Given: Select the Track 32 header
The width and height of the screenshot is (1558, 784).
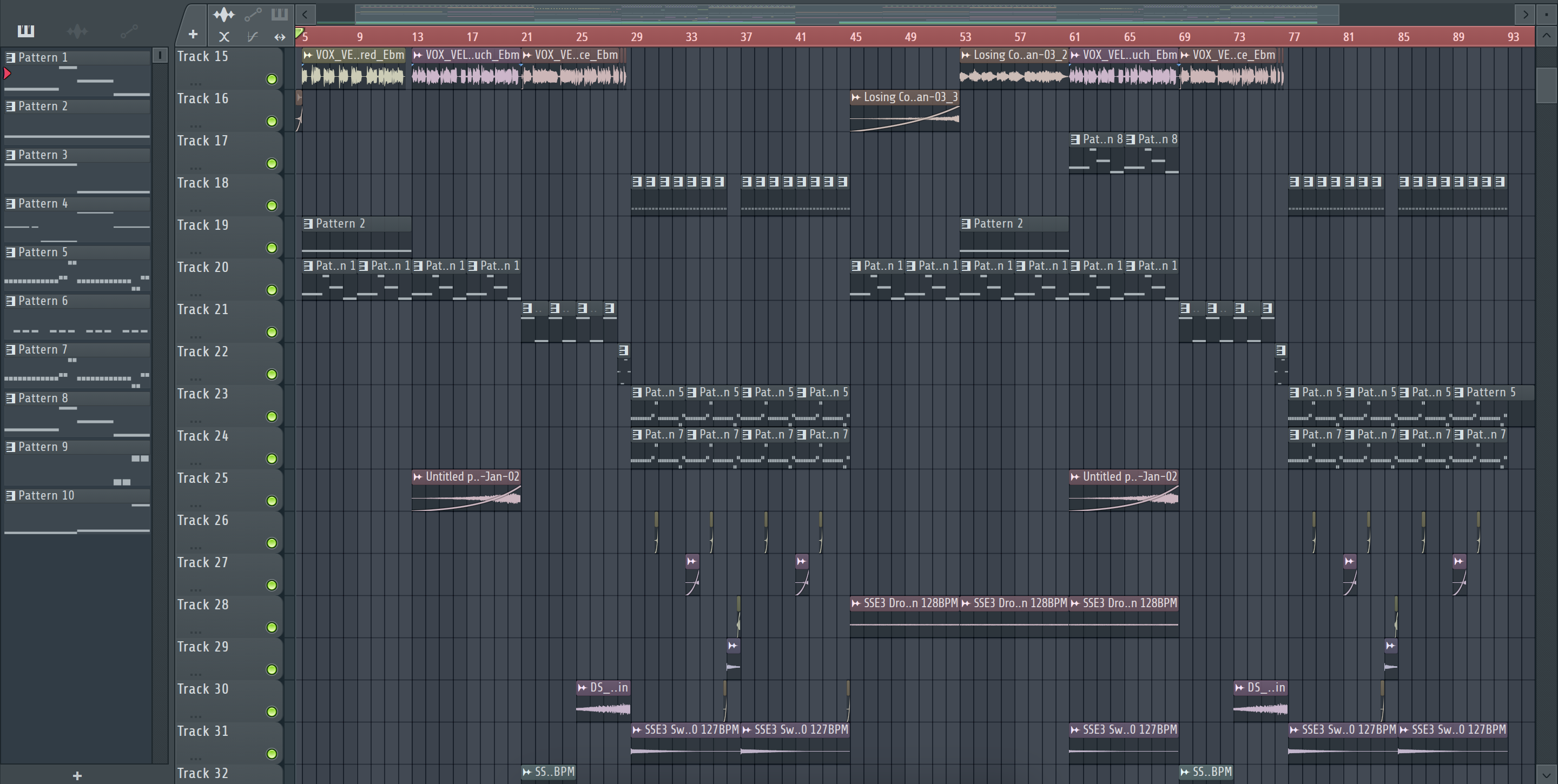Looking at the screenshot, I should click(x=229, y=774).
